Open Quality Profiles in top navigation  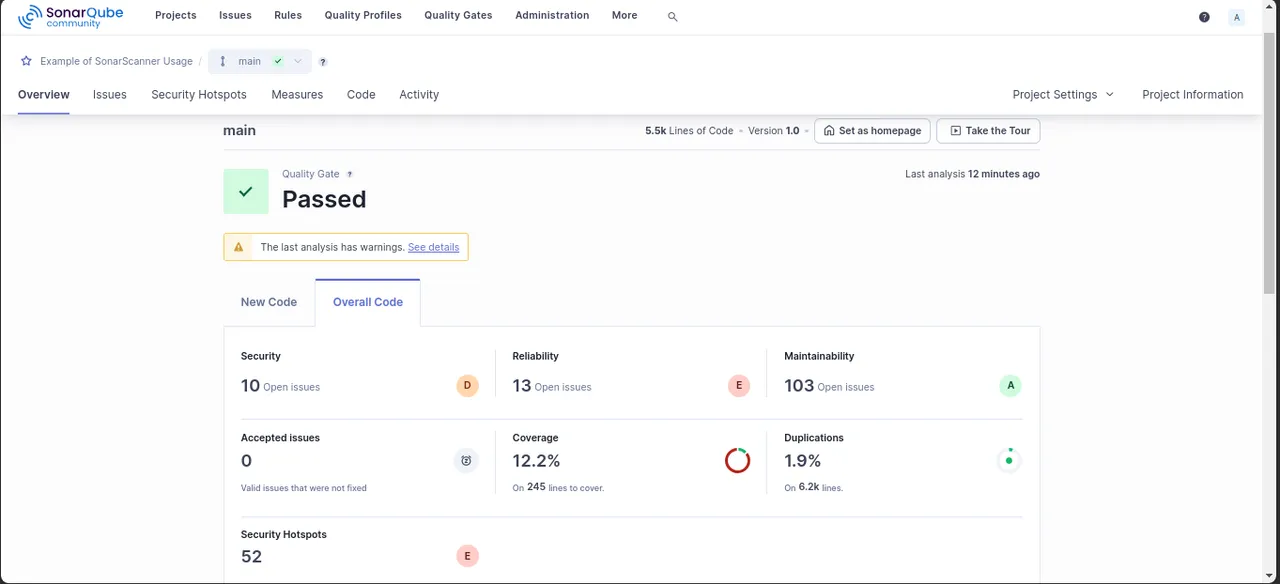point(363,15)
